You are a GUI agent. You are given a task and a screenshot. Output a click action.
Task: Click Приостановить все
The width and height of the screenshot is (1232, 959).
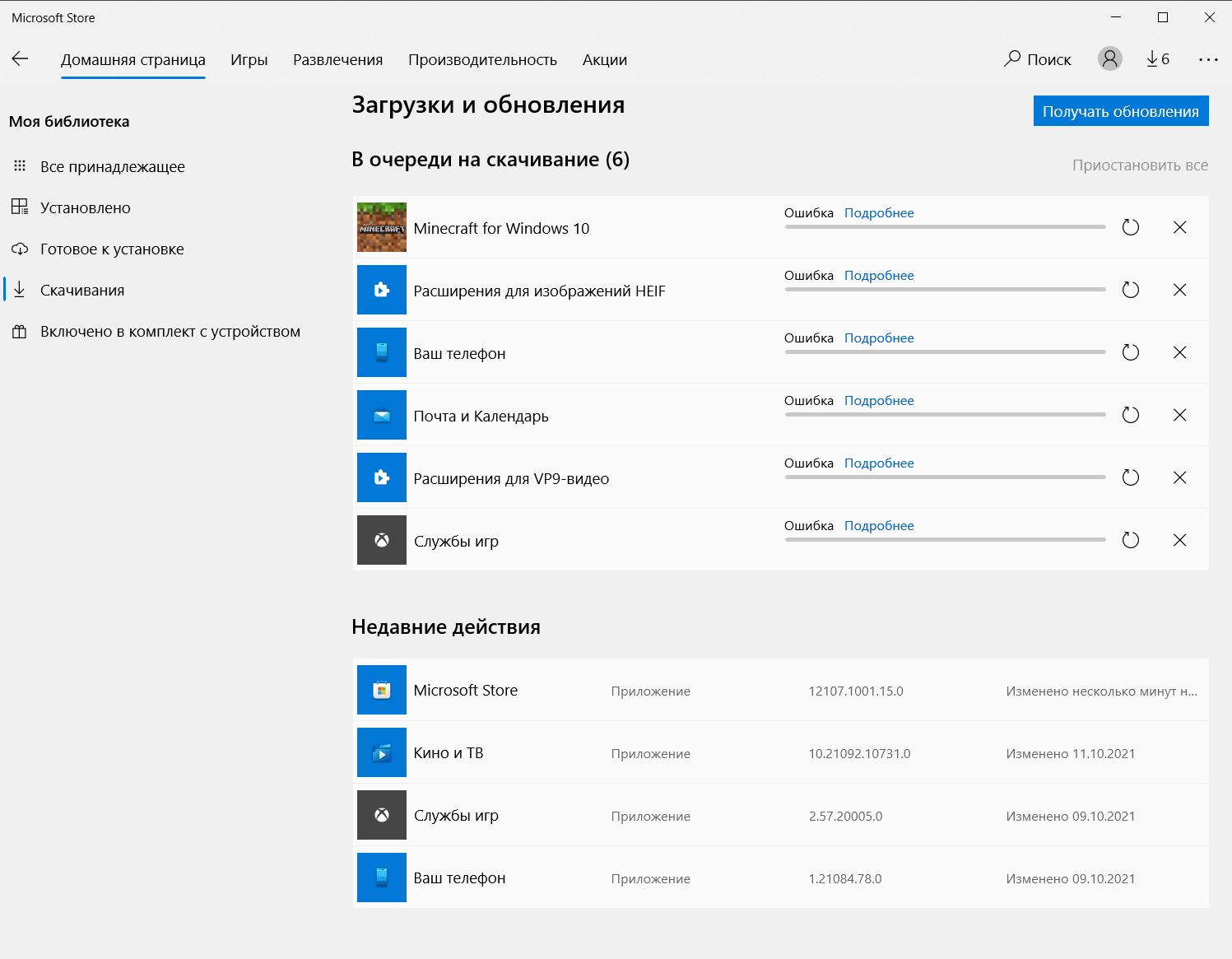click(x=1140, y=165)
